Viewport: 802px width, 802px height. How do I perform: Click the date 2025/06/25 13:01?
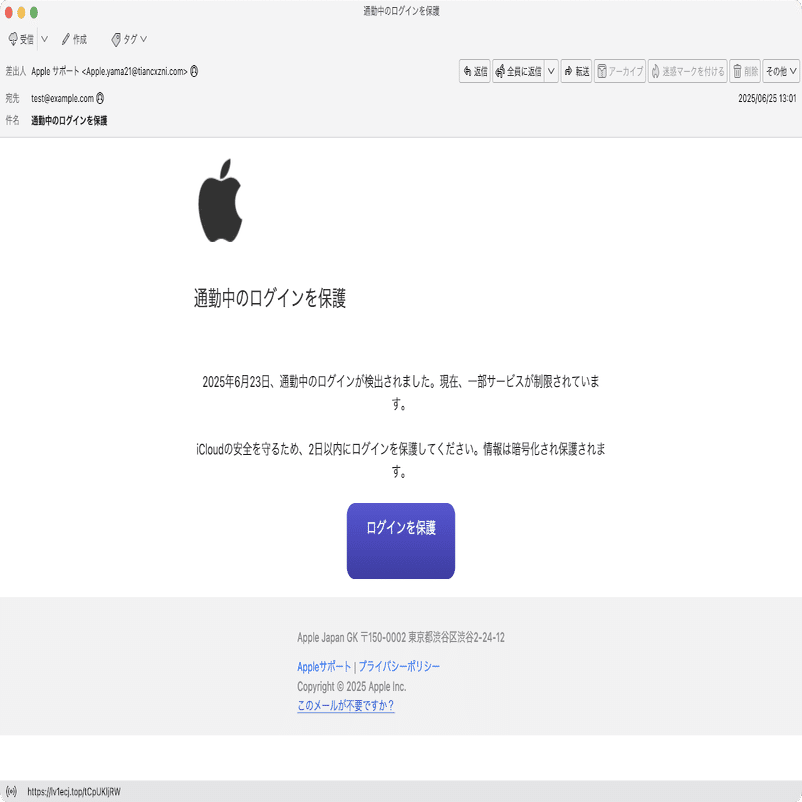point(767,98)
